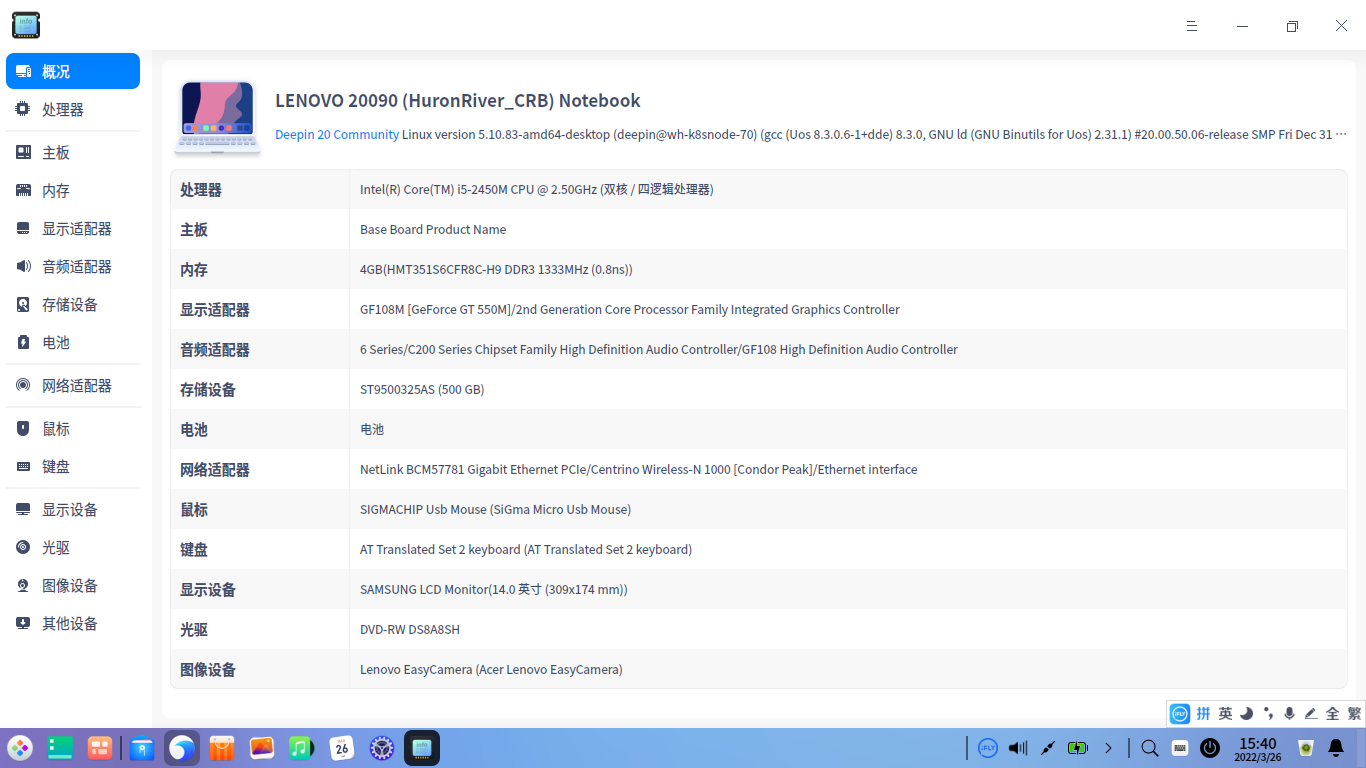Viewport: 1366px width, 768px height.
Task: Open the volume control in the dock tray
Action: (x=1018, y=748)
